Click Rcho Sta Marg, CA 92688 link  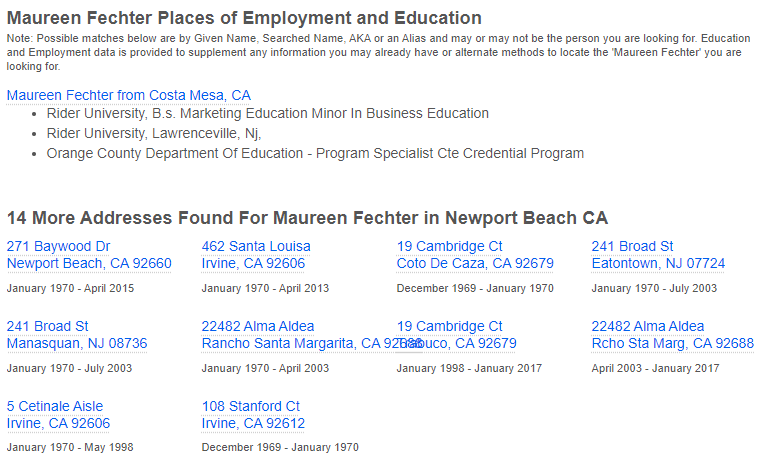click(673, 343)
